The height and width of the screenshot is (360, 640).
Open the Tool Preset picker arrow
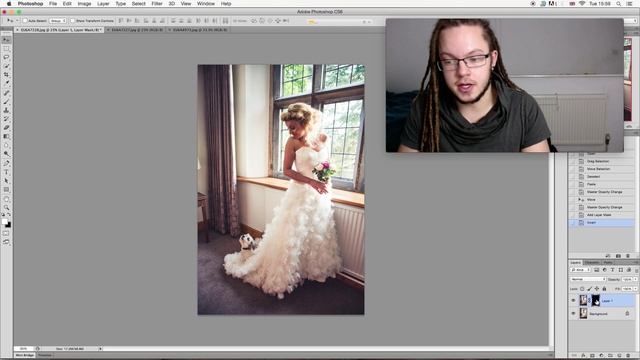tap(17, 20)
